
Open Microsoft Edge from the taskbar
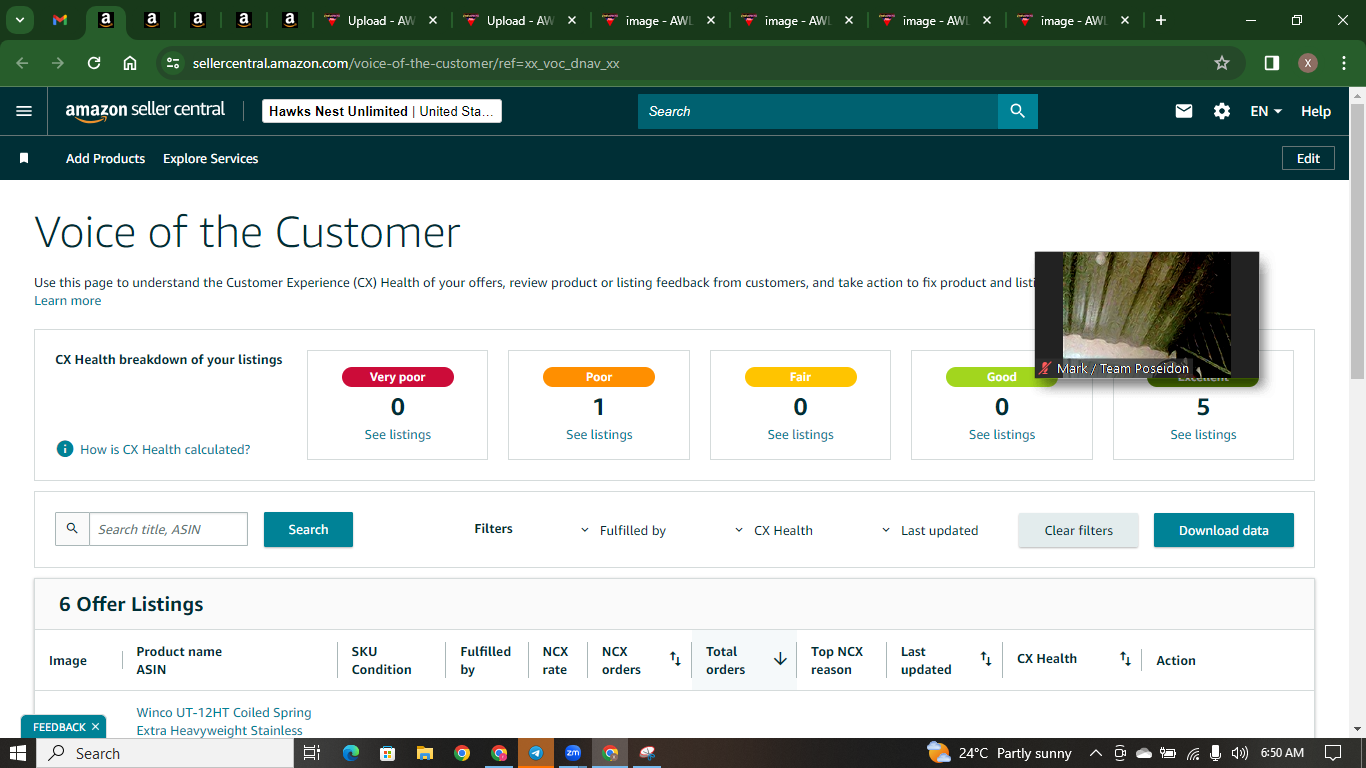(351, 753)
